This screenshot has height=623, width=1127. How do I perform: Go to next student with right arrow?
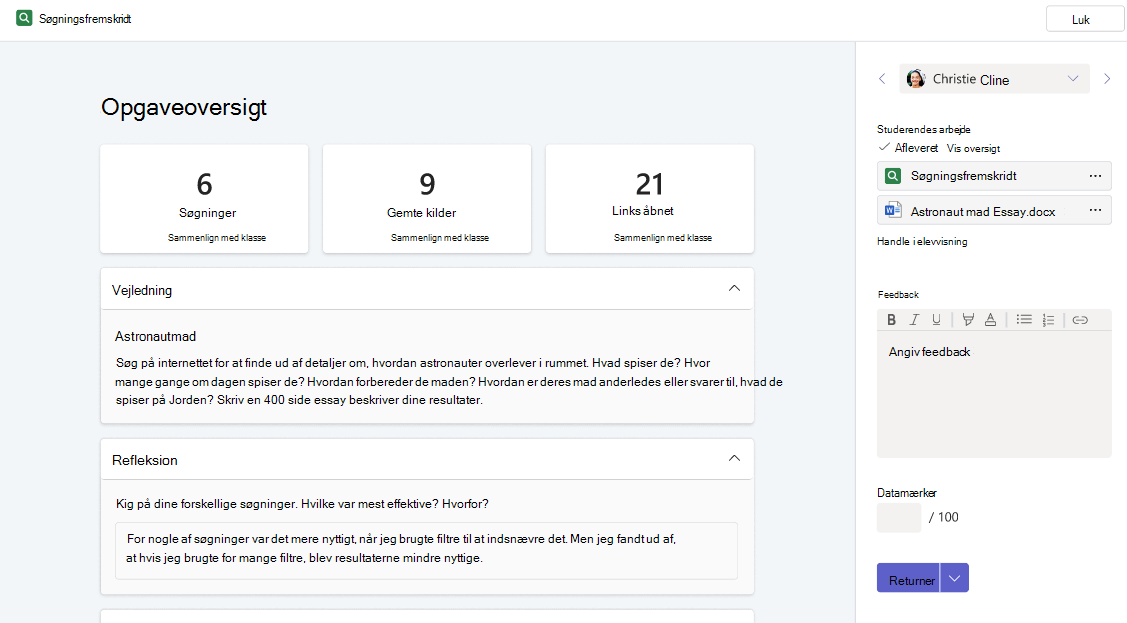click(1107, 79)
